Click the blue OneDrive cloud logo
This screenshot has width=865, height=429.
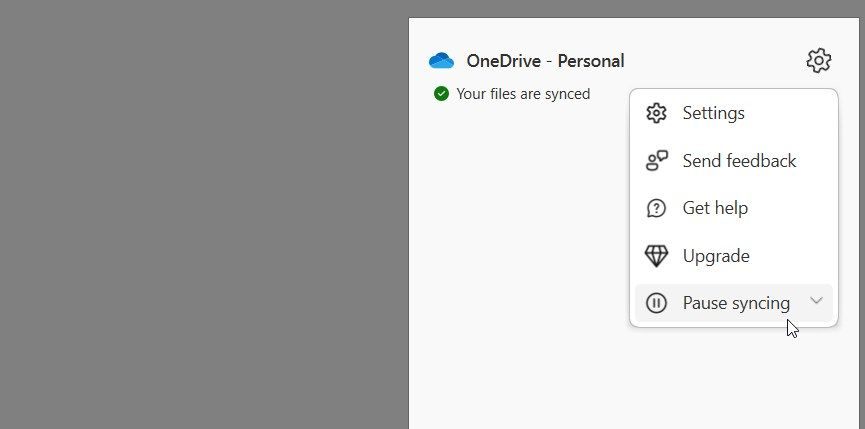click(441, 61)
